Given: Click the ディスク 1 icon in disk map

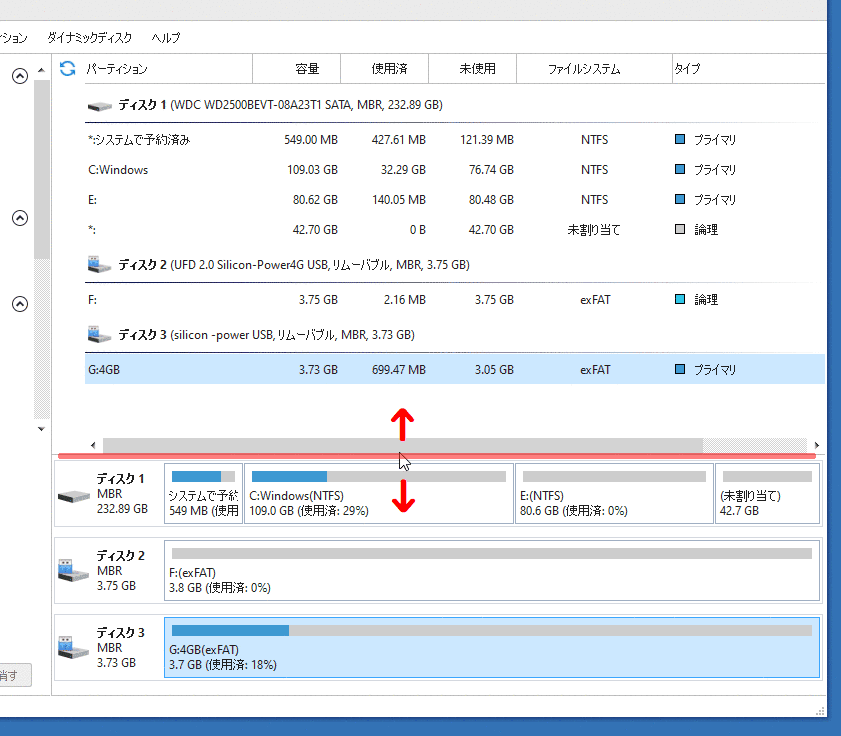Looking at the screenshot, I should point(74,496).
